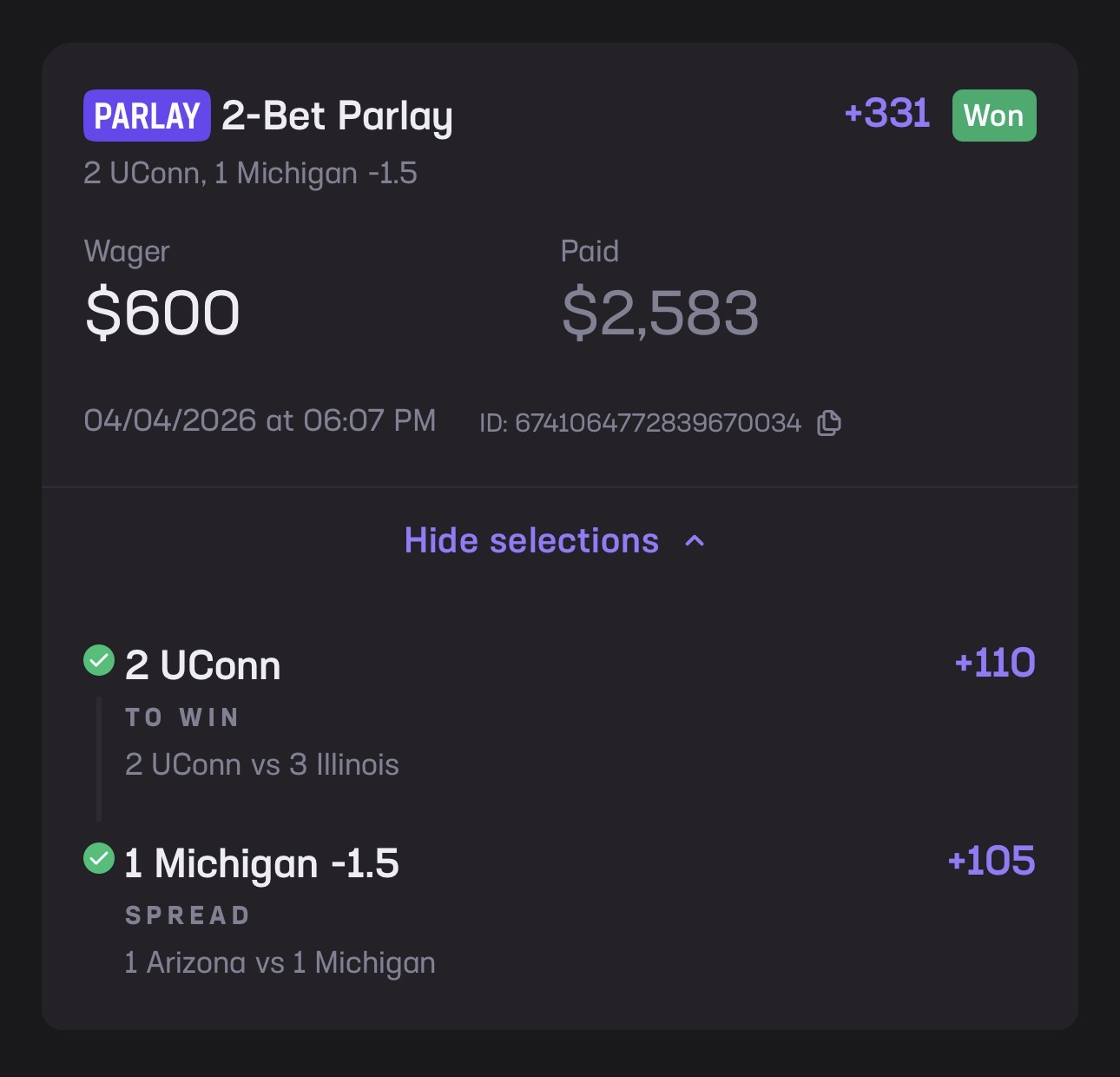Viewport: 1120px width, 1077px height.
Task: Click the +331 parlay odds
Action: pyautogui.click(x=886, y=114)
